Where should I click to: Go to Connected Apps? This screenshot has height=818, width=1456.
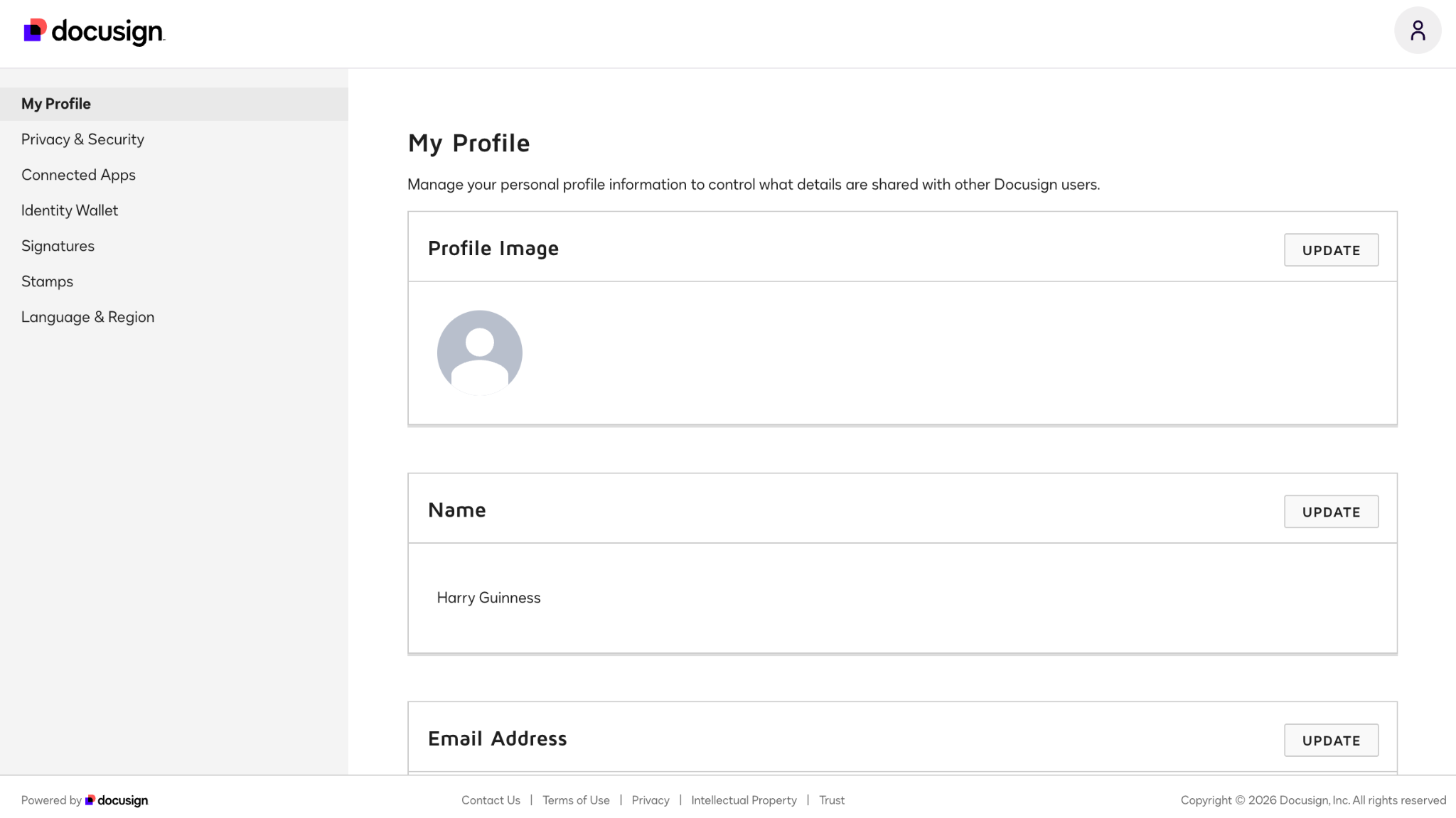[x=78, y=175]
